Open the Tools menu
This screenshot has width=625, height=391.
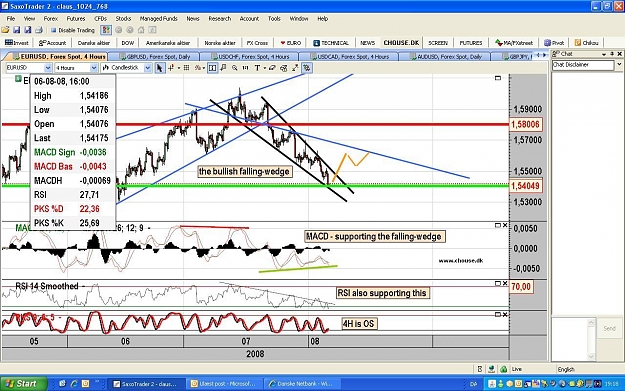(x=274, y=19)
